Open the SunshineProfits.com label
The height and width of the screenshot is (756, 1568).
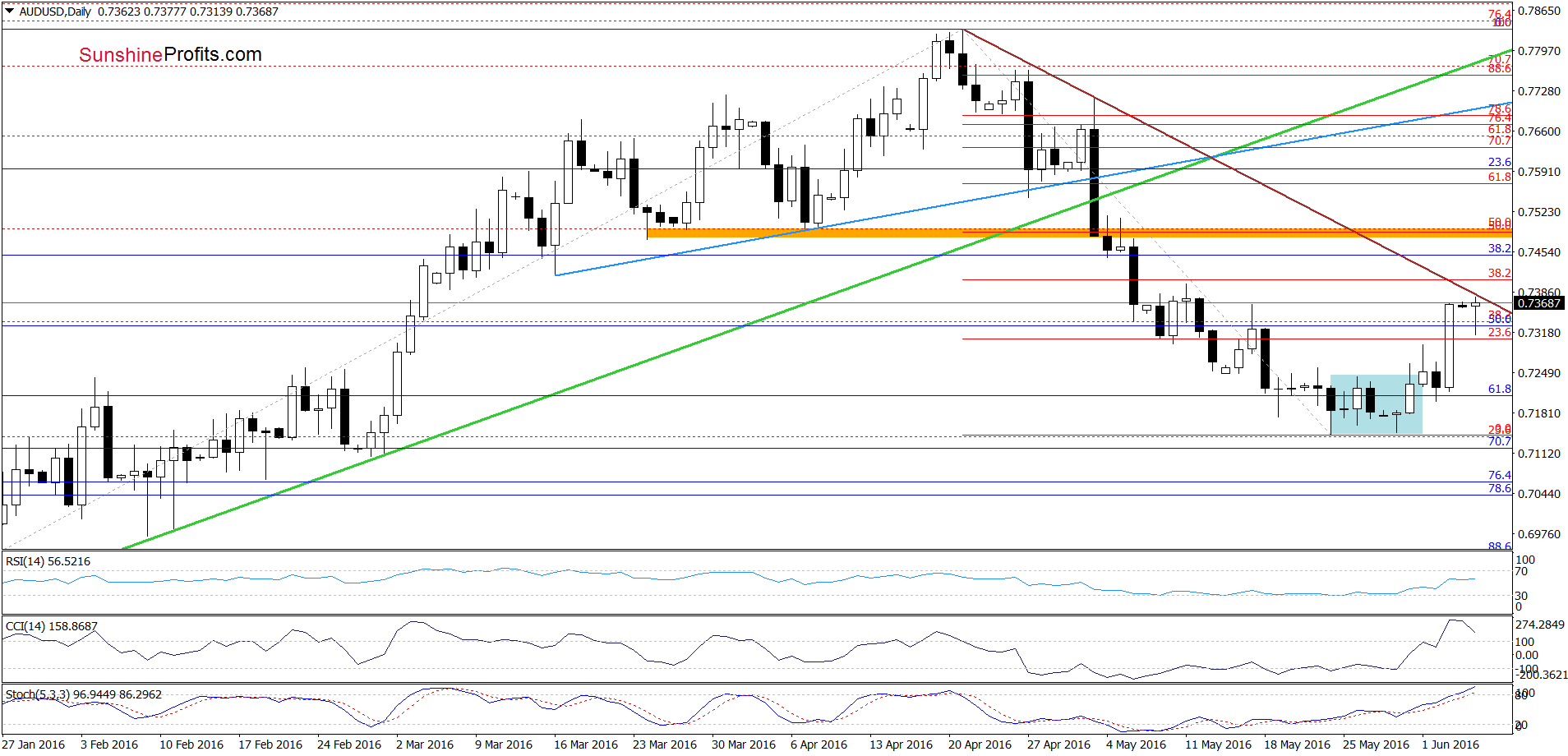(x=170, y=54)
